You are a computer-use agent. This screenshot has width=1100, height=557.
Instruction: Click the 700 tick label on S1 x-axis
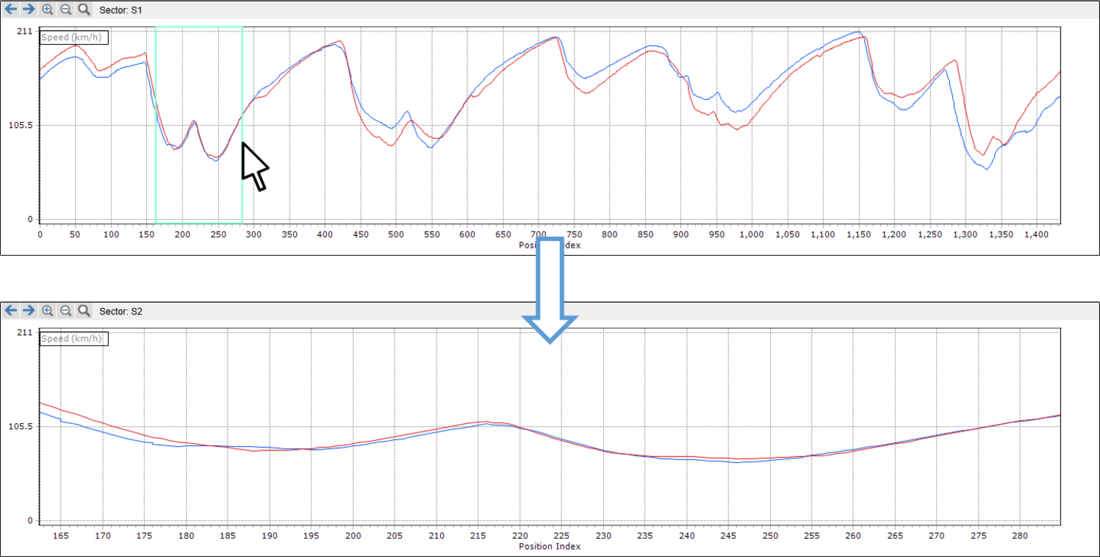coord(538,235)
